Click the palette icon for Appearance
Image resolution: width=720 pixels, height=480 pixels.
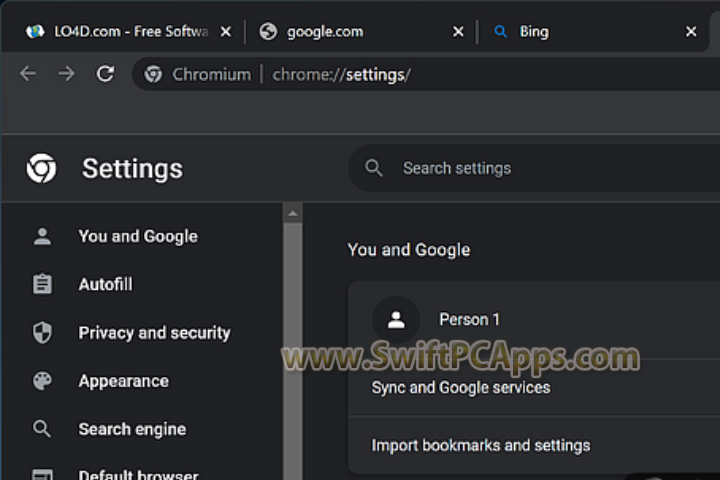tap(42, 381)
